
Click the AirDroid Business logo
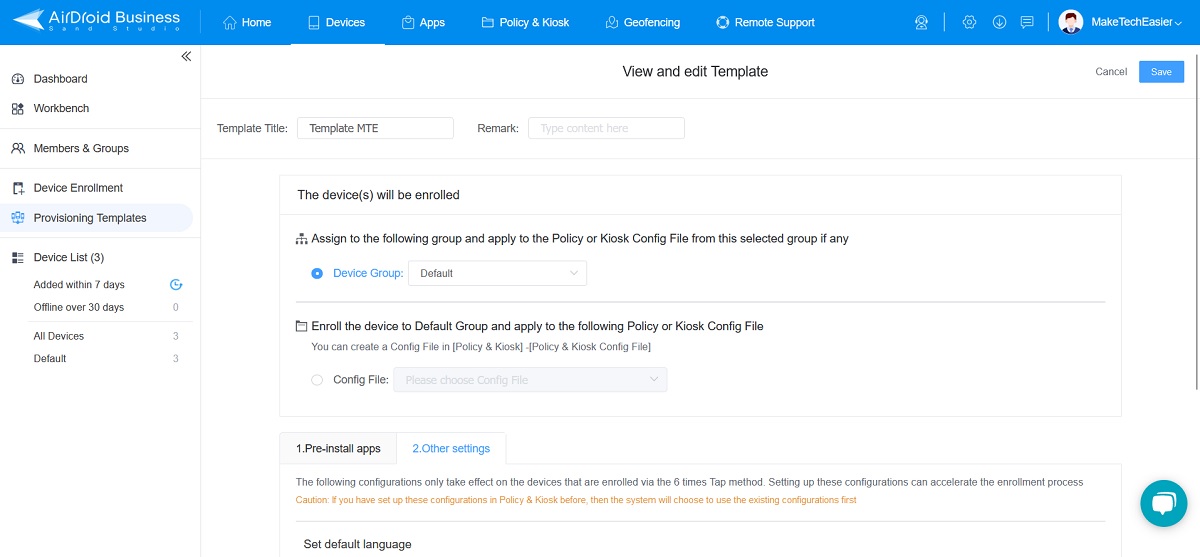(97, 21)
